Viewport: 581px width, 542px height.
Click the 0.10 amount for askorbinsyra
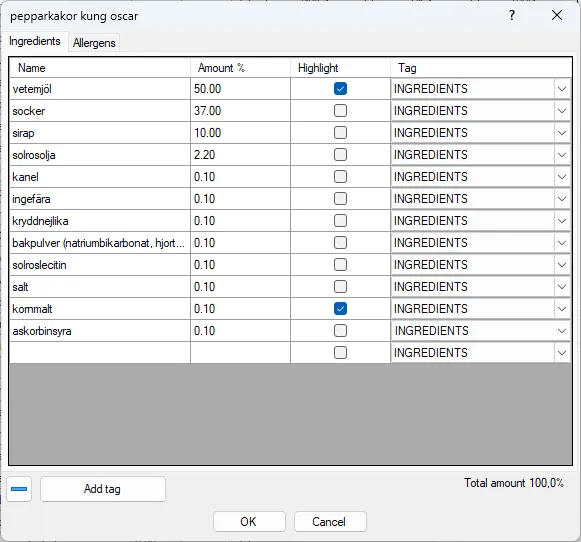pos(240,330)
